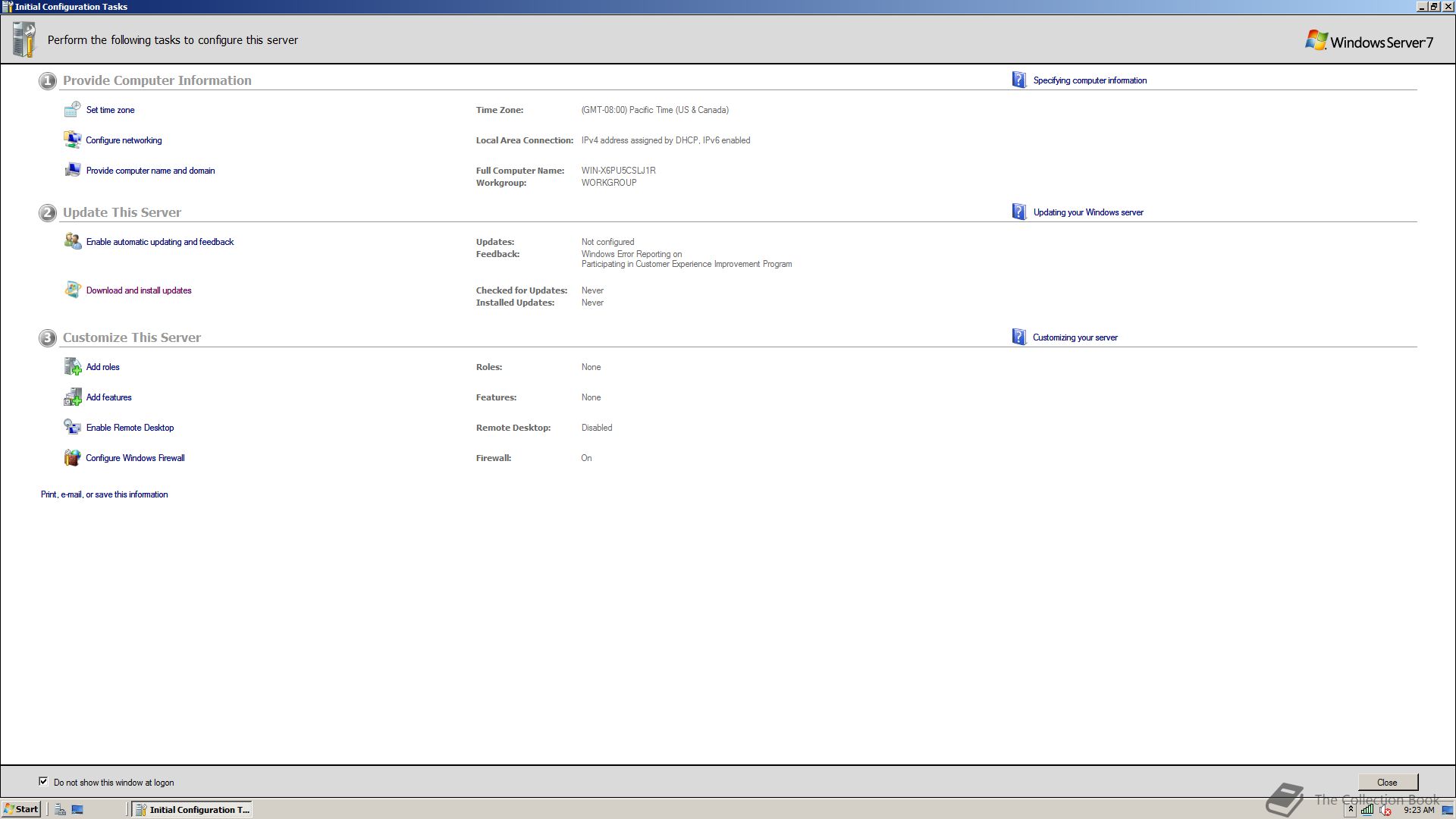Click the Configure networking icon
1456x819 pixels.
pyautogui.click(x=72, y=140)
